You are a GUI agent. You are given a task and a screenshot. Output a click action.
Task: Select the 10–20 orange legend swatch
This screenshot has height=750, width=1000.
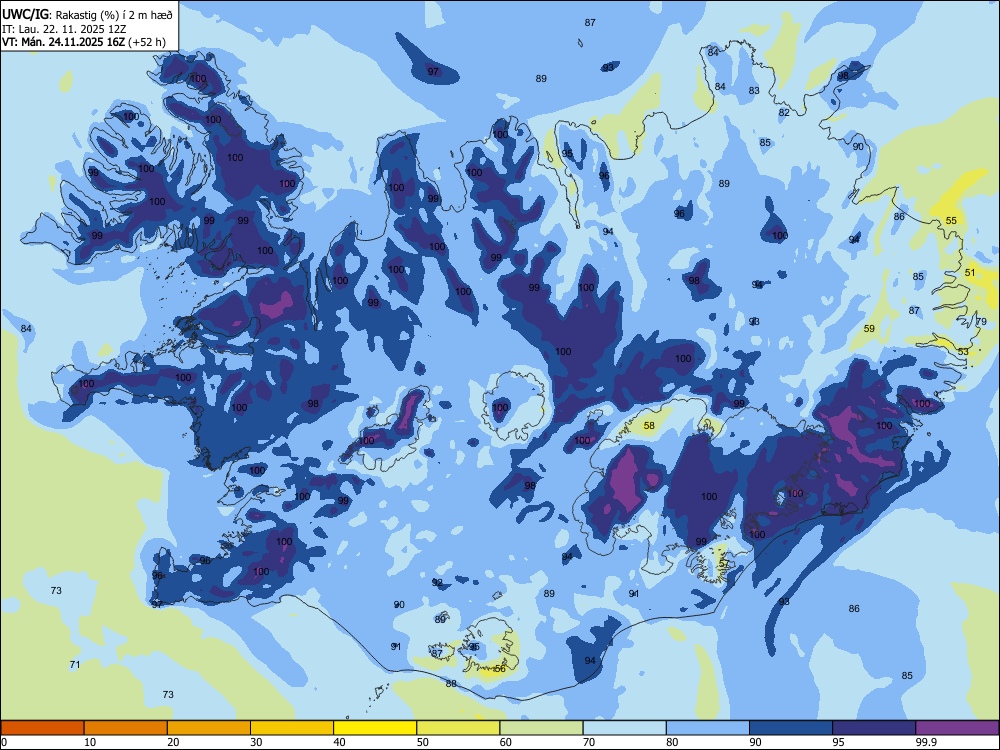click(126, 728)
